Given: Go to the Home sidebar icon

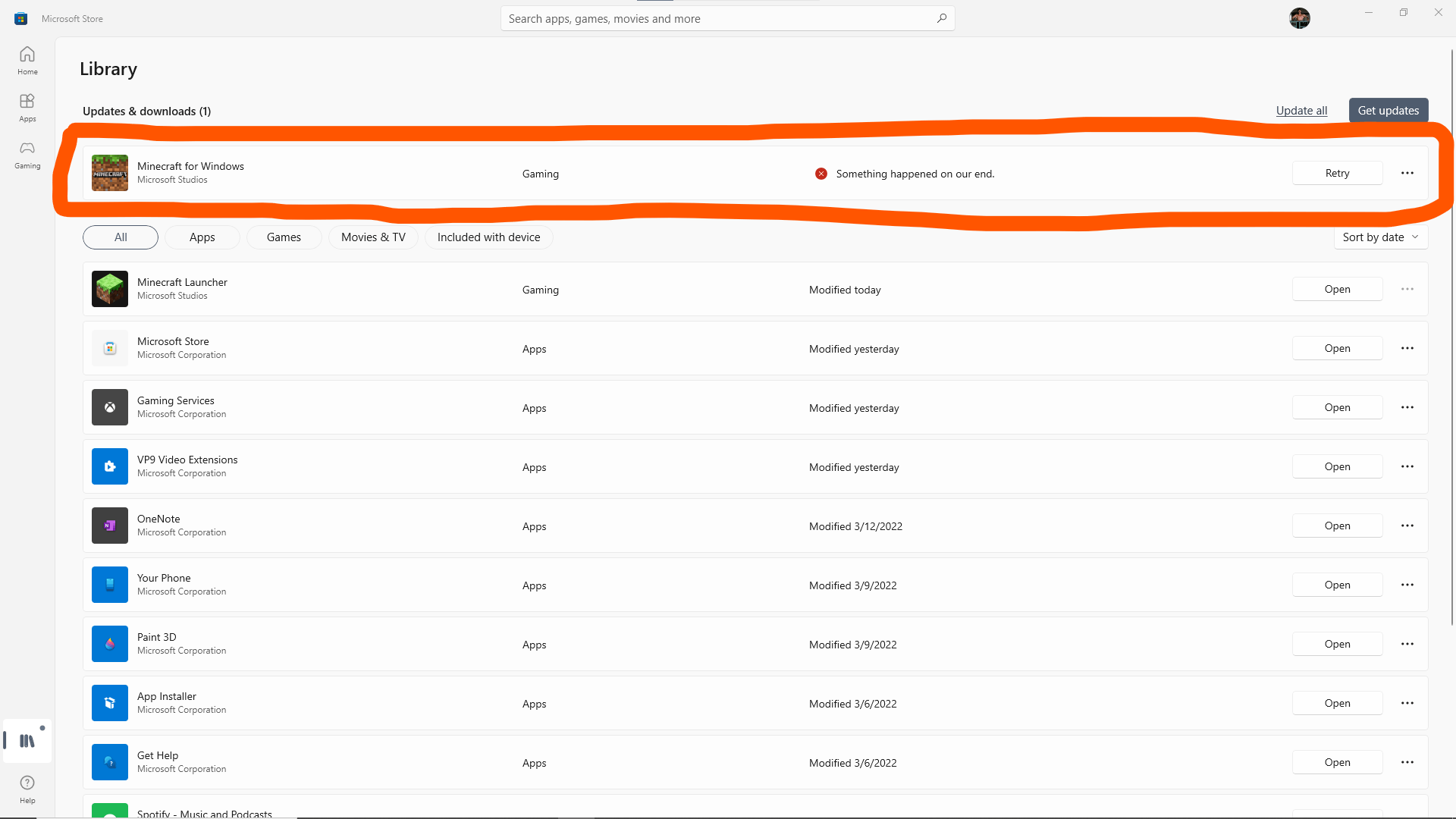Looking at the screenshot, I should [27, 61].
